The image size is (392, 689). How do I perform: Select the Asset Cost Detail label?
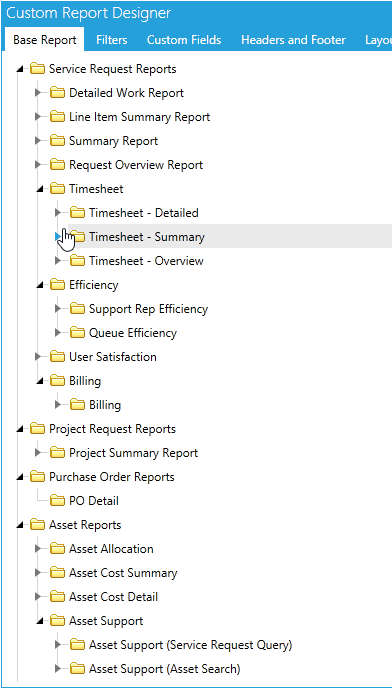113,597
